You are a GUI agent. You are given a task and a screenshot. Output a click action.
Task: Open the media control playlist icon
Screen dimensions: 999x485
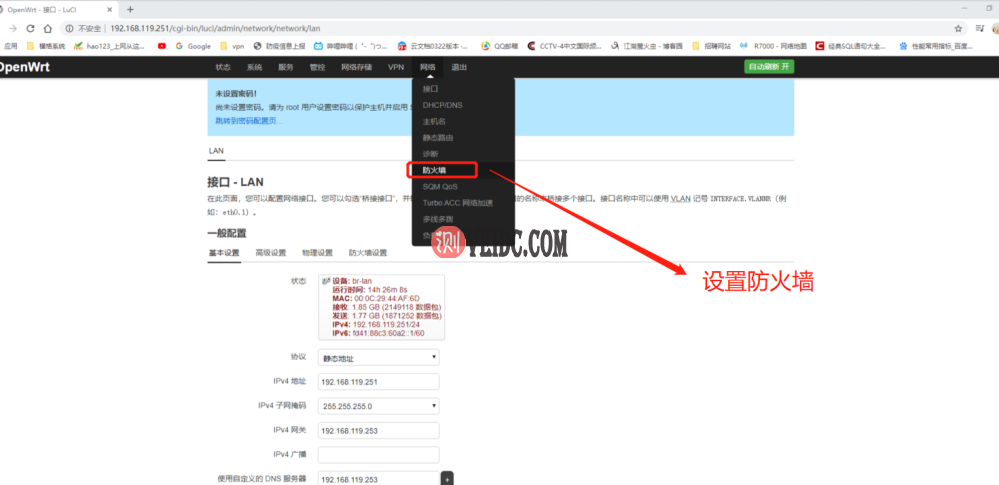980,29
